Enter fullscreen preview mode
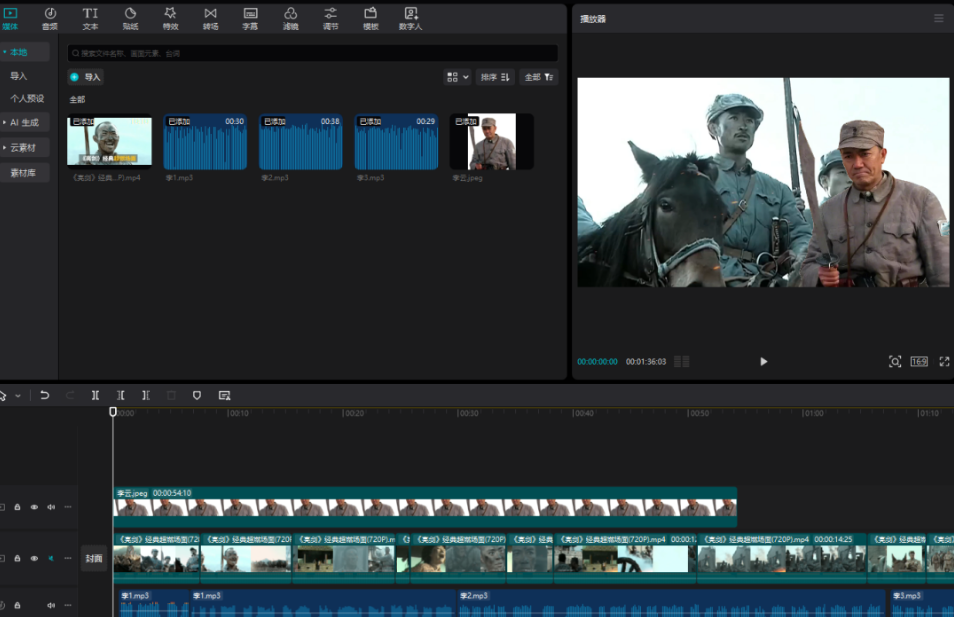Image resolution: width=954 pixels, height=617 pixels. pos(944,361)
